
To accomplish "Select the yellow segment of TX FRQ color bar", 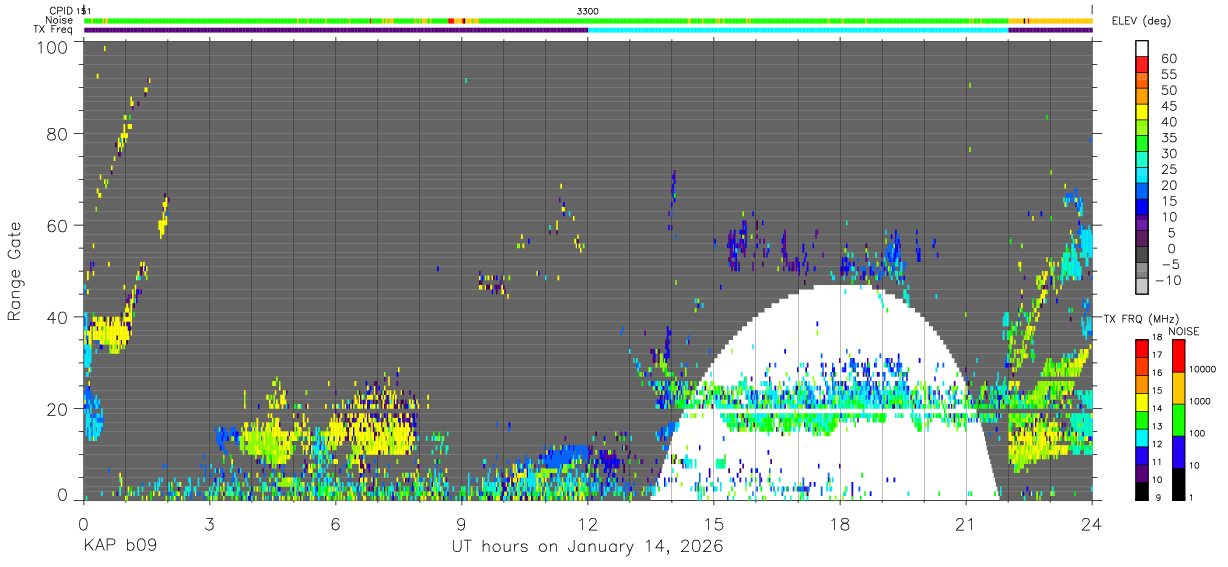I will pos(1142,400).
